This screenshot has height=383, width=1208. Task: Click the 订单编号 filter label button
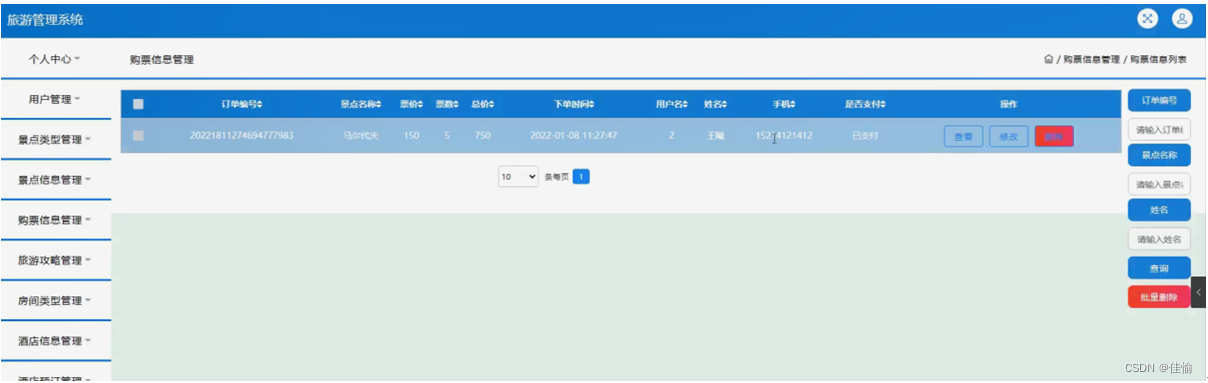click(1159, 100)
